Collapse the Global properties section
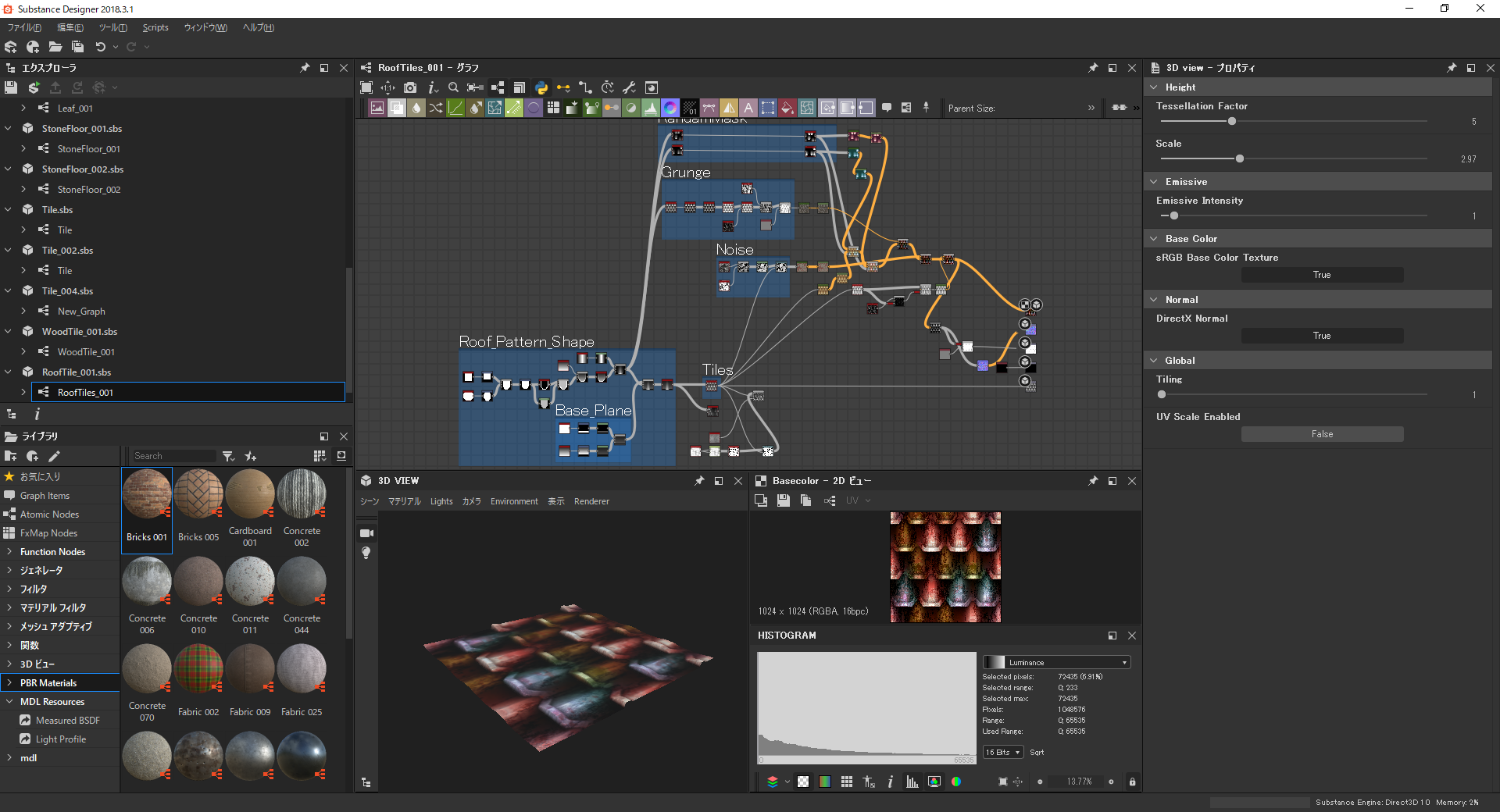 pyautogui.click(x=1154, y=361)
